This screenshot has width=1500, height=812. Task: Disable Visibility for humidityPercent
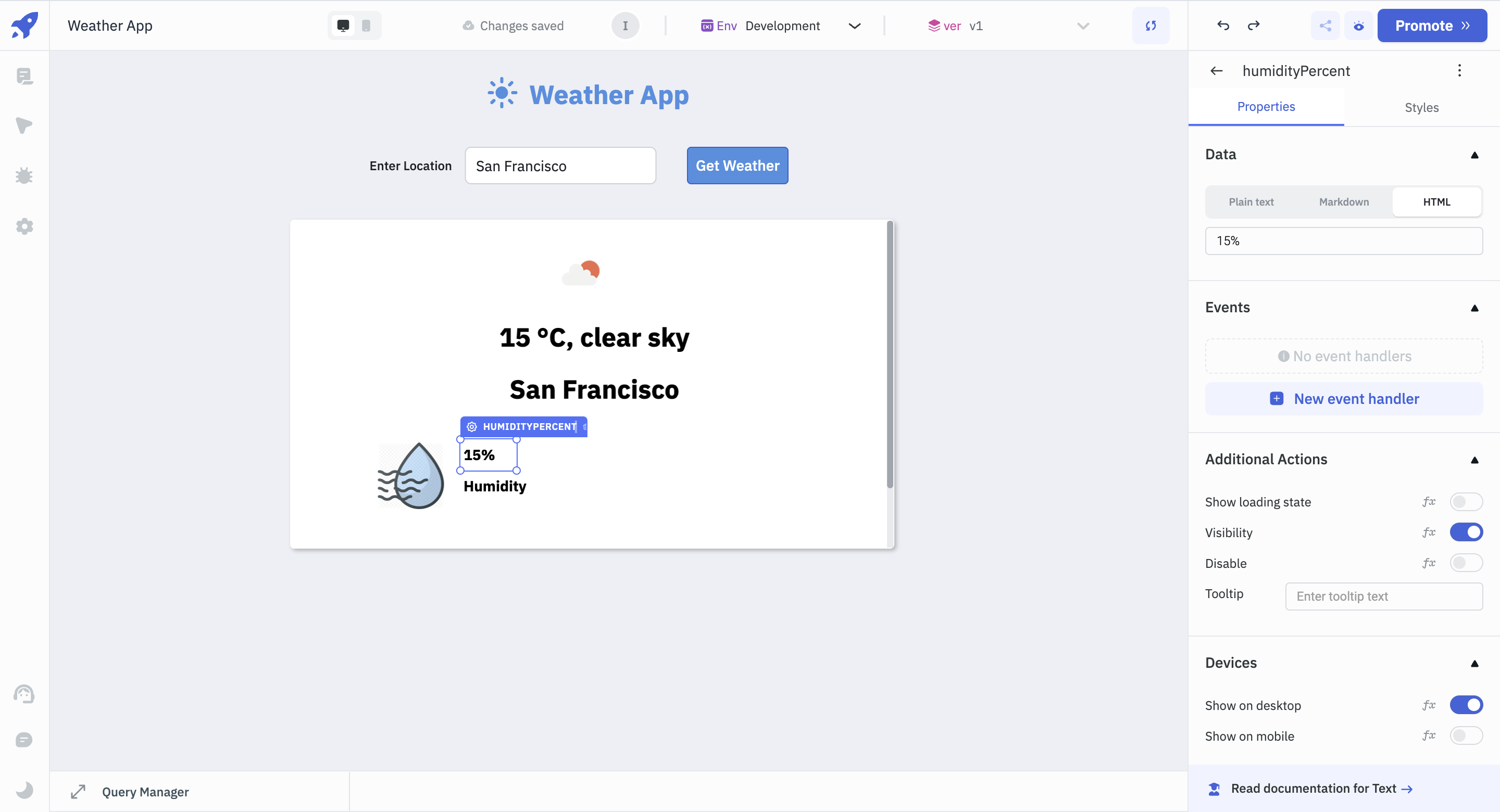click(x=1466, y=532)
